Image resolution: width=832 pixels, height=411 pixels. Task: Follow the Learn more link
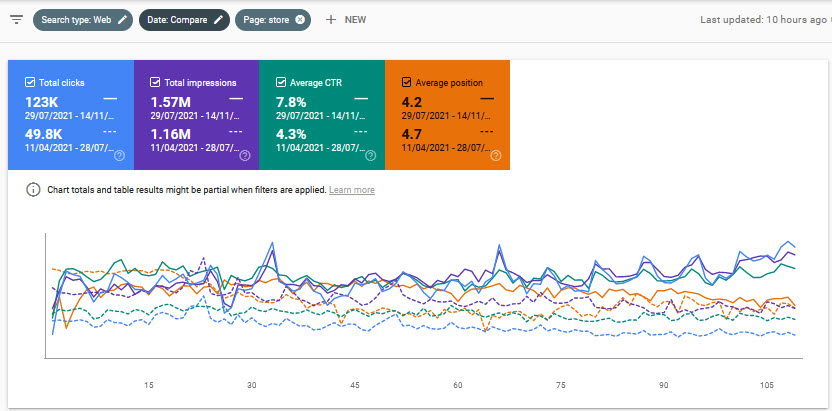(x=352, y=190)
